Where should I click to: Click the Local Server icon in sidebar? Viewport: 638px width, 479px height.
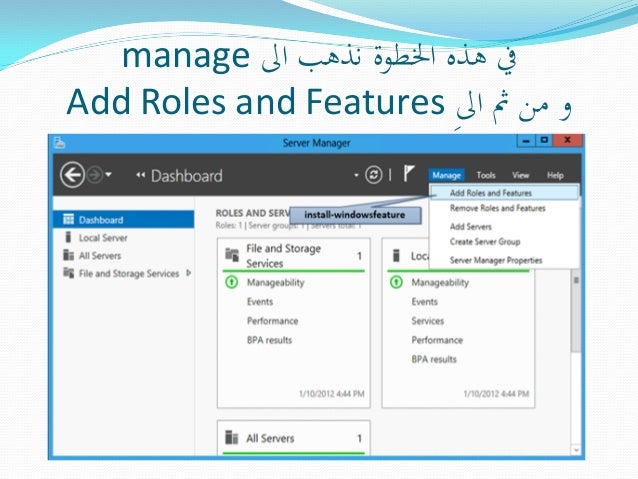click(68, 237)
